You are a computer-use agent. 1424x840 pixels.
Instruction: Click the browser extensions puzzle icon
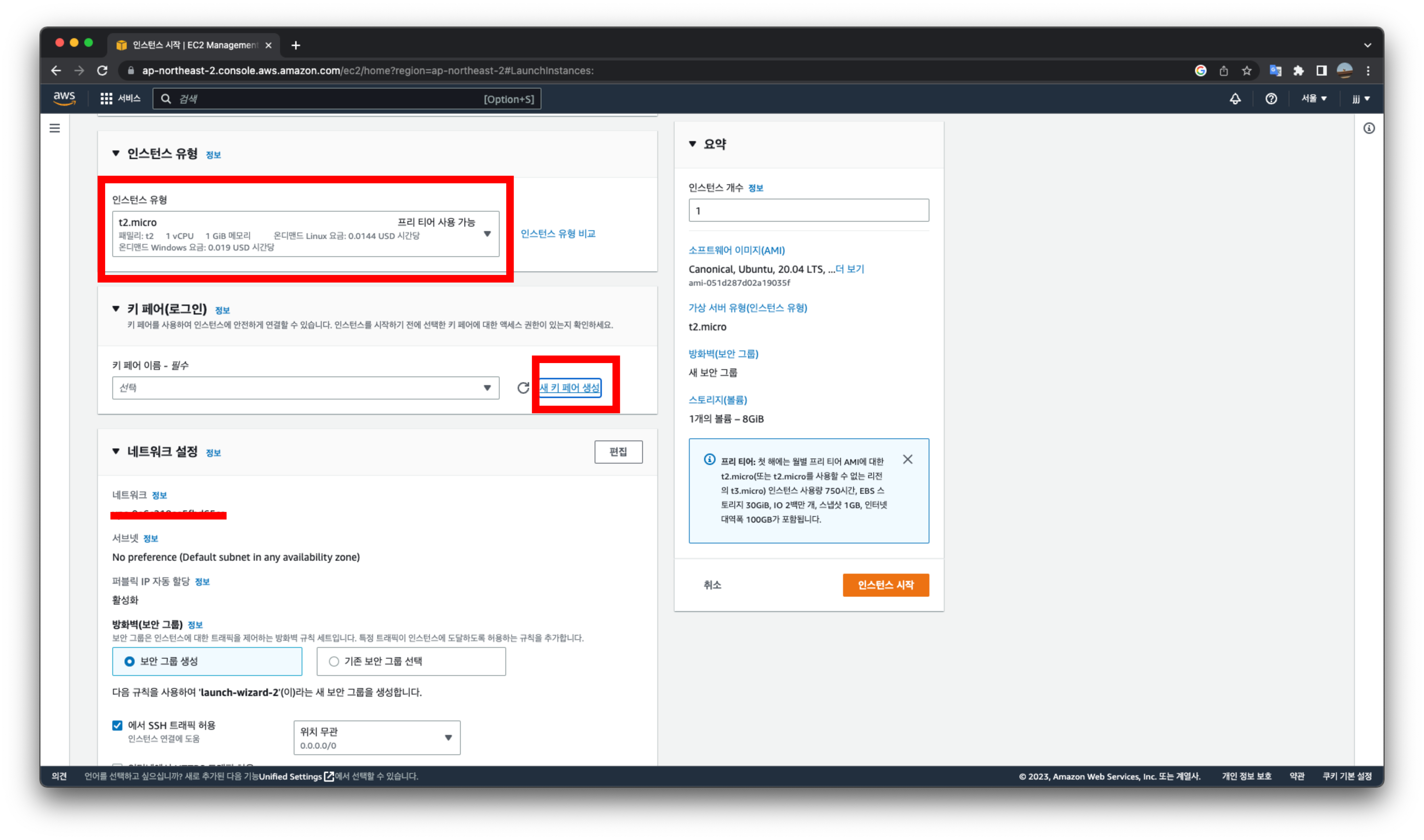point(1298,71)
